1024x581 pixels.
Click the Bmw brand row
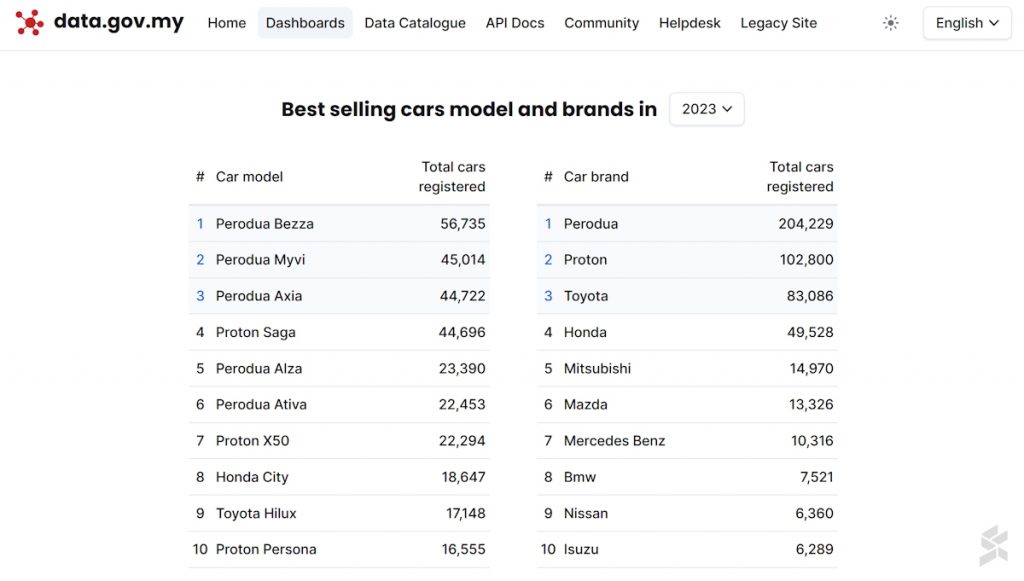[687, 477]
